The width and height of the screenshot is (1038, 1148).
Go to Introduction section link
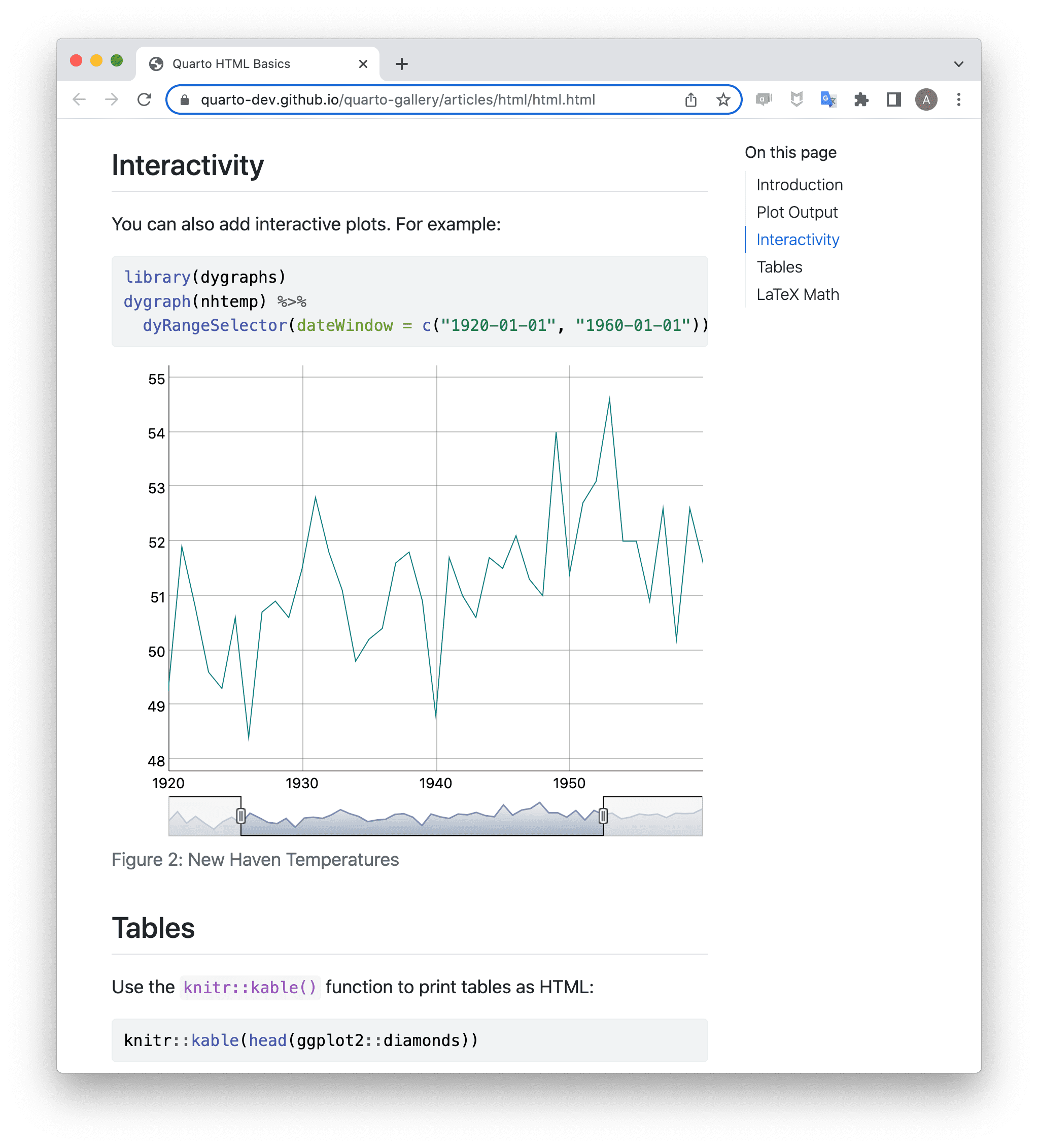coord(799,185)
